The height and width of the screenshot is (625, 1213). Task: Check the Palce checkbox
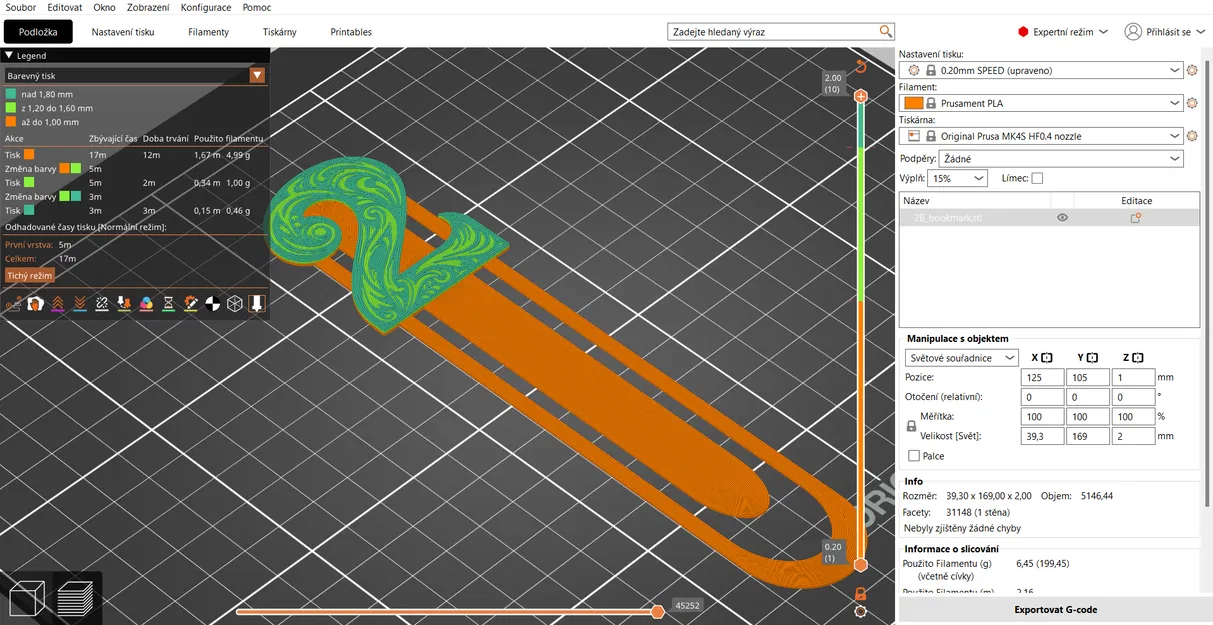[x=914, y=456]
